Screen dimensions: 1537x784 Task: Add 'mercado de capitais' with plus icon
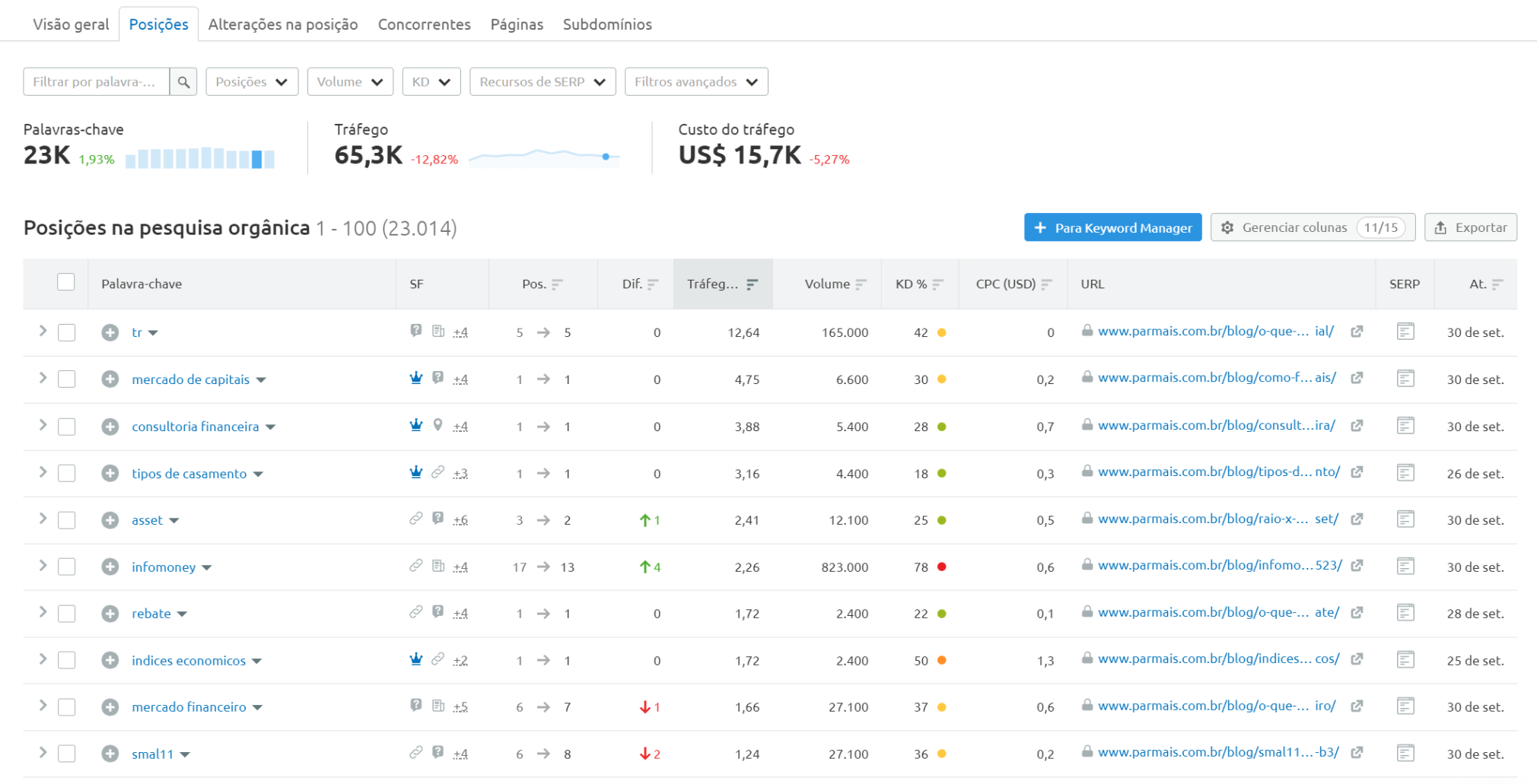pyautogui.click(x=110, y=379)
